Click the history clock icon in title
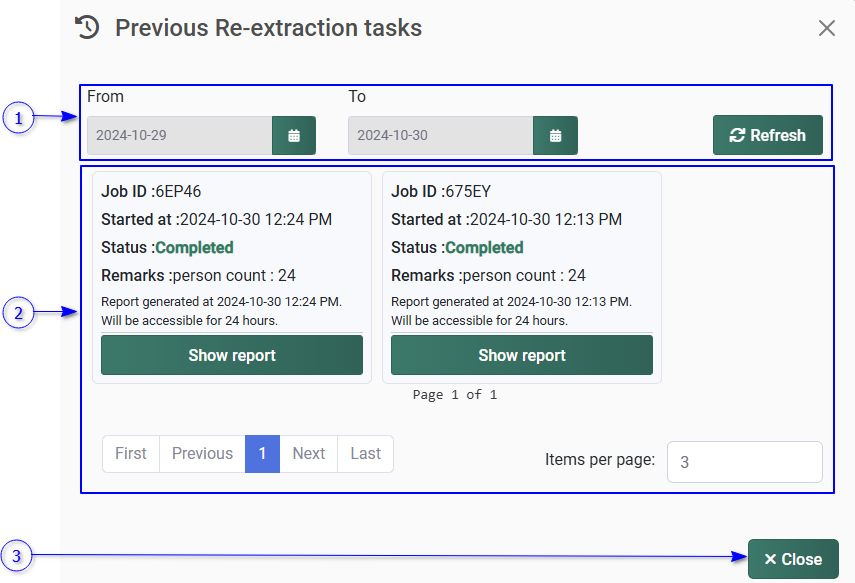Viewport: 855px width, 583px height. point(88,27)
